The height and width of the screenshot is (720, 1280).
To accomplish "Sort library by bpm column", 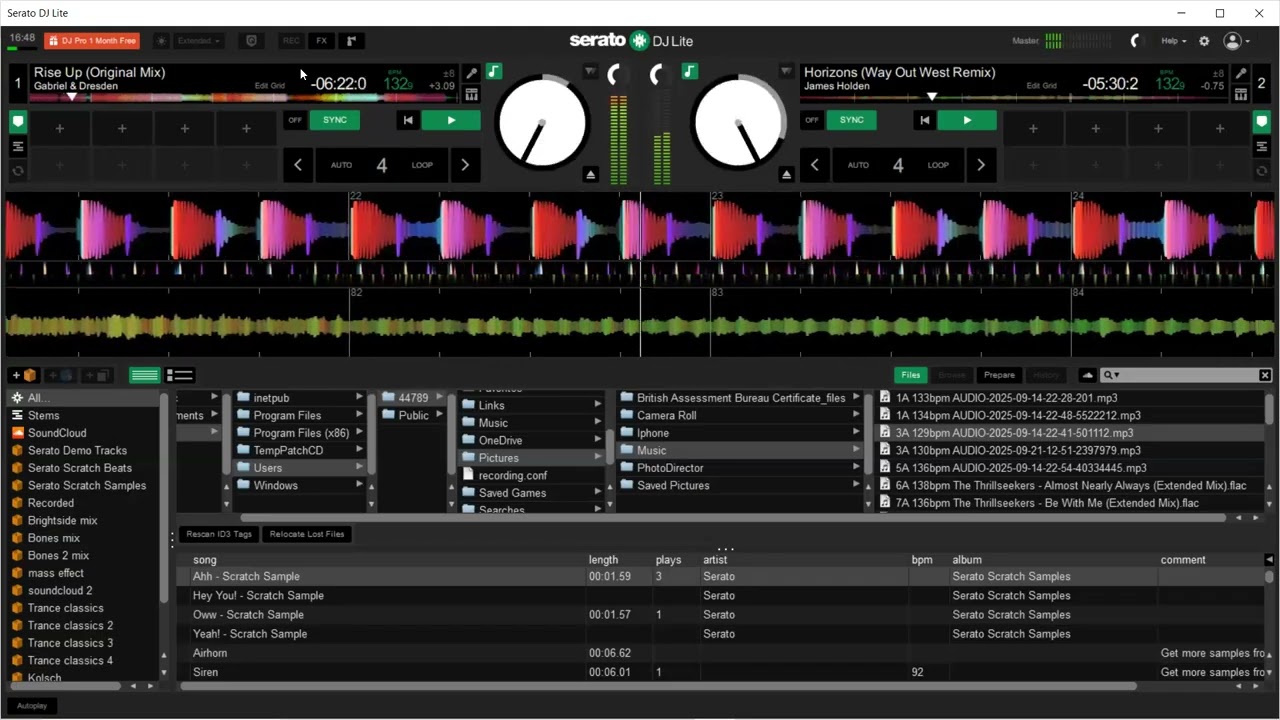I will 922,560.
